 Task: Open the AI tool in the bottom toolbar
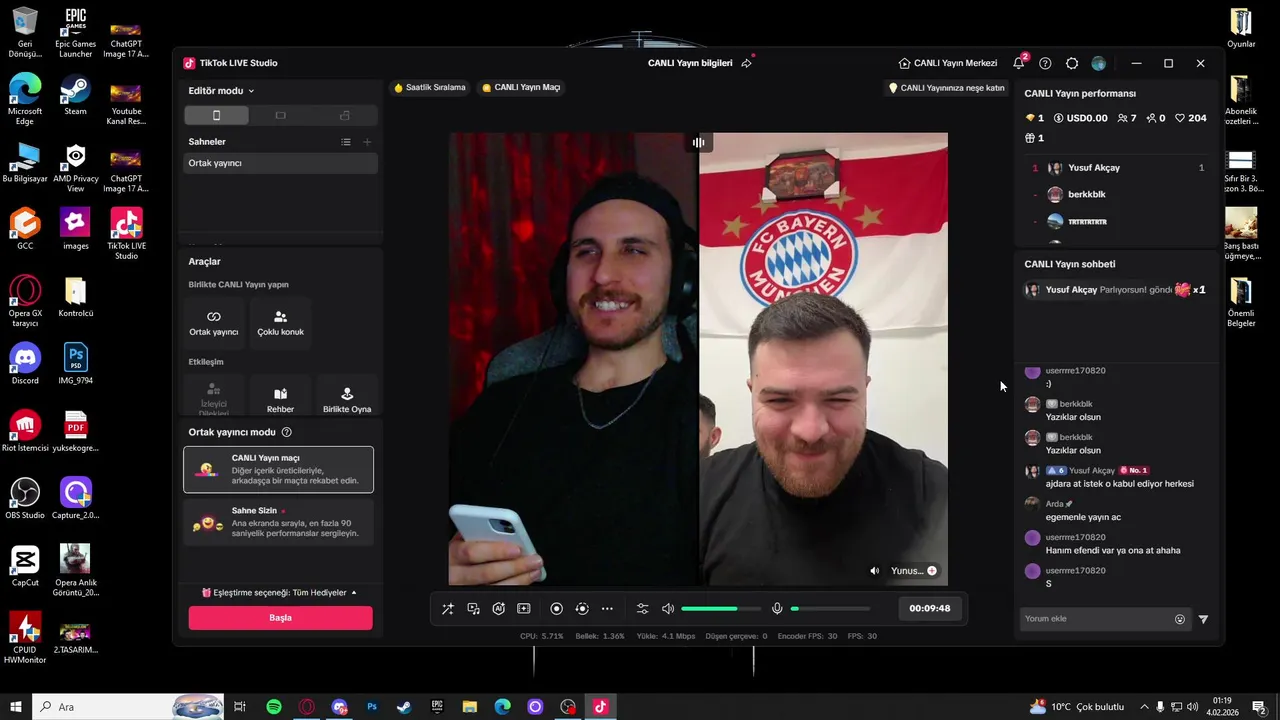[498, 609]
